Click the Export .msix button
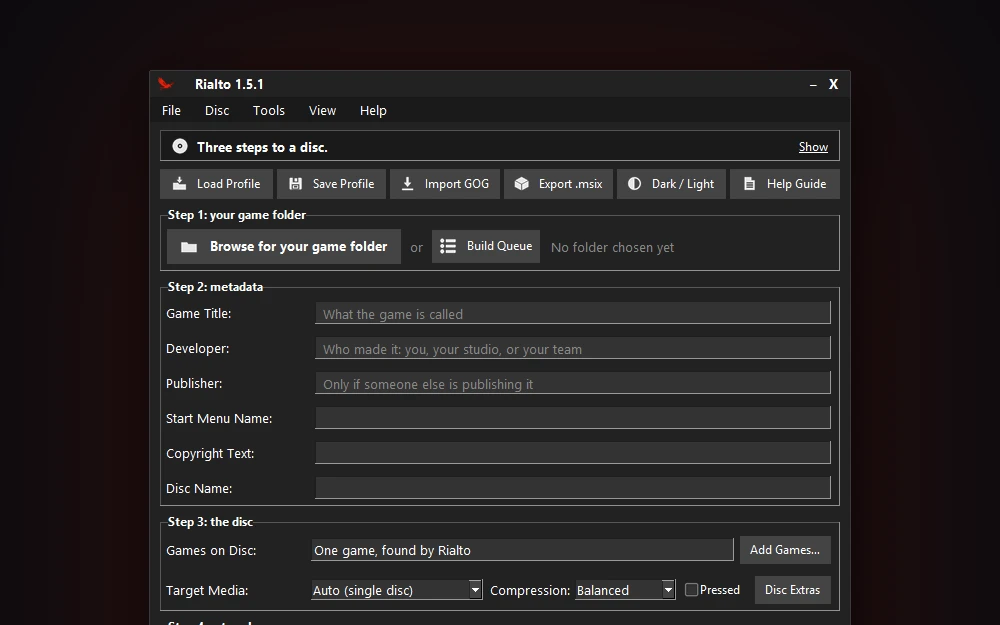The image size is (1000, 625). coord(558,184)
